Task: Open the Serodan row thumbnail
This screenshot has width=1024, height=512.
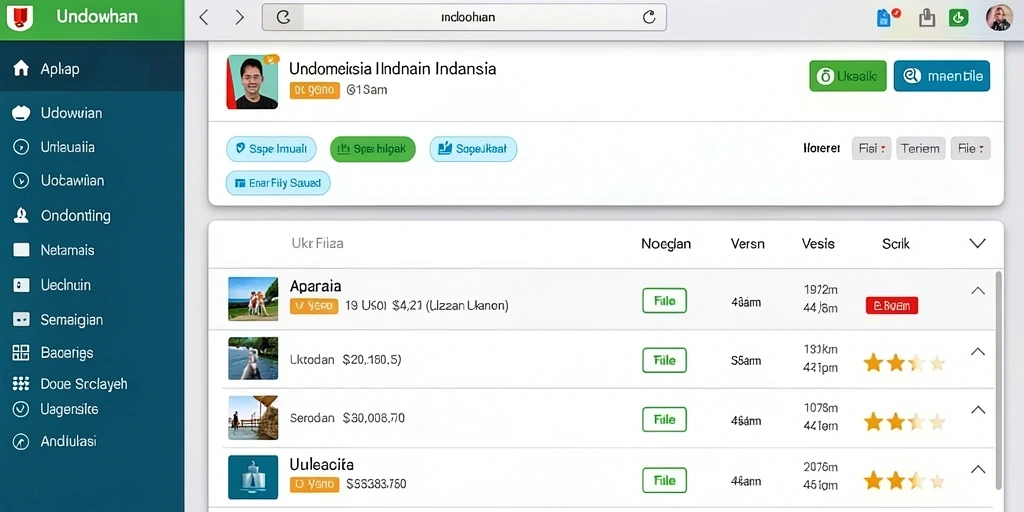Action: 253,417
